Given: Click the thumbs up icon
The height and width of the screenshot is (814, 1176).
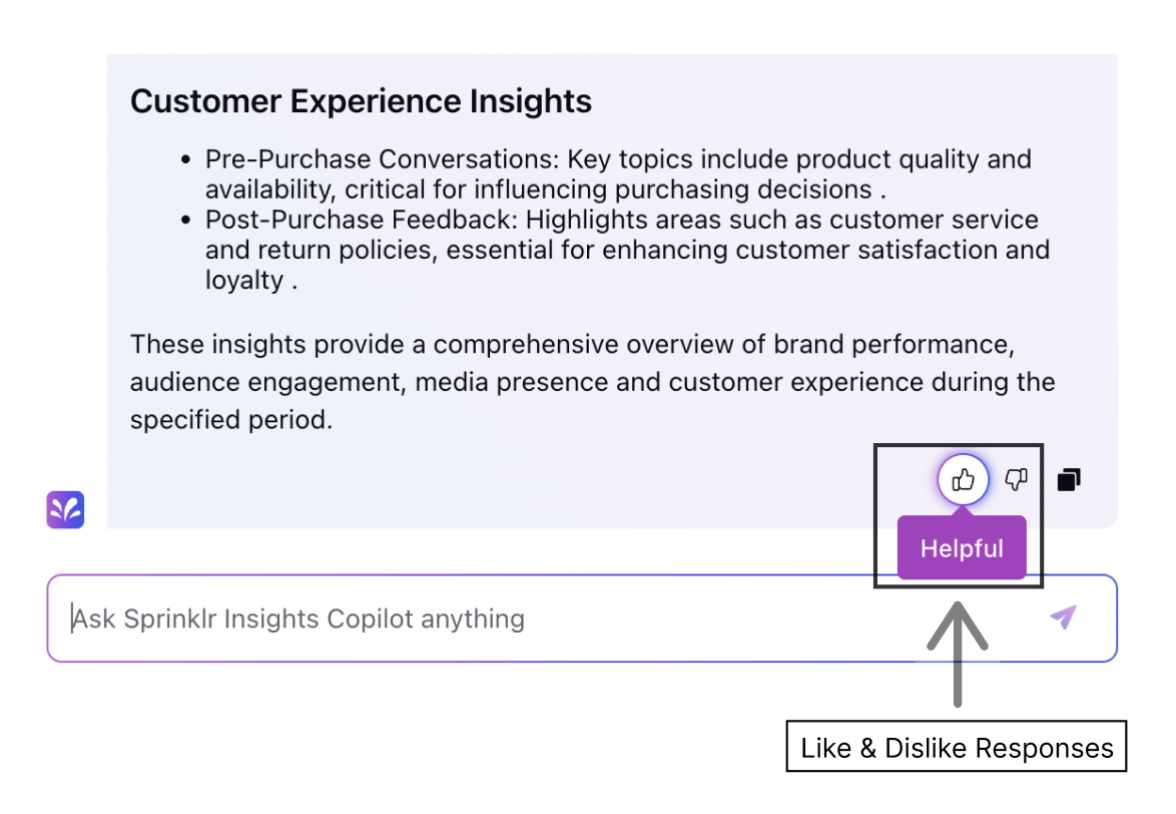Looking at the screenshot, I should 963,479.
